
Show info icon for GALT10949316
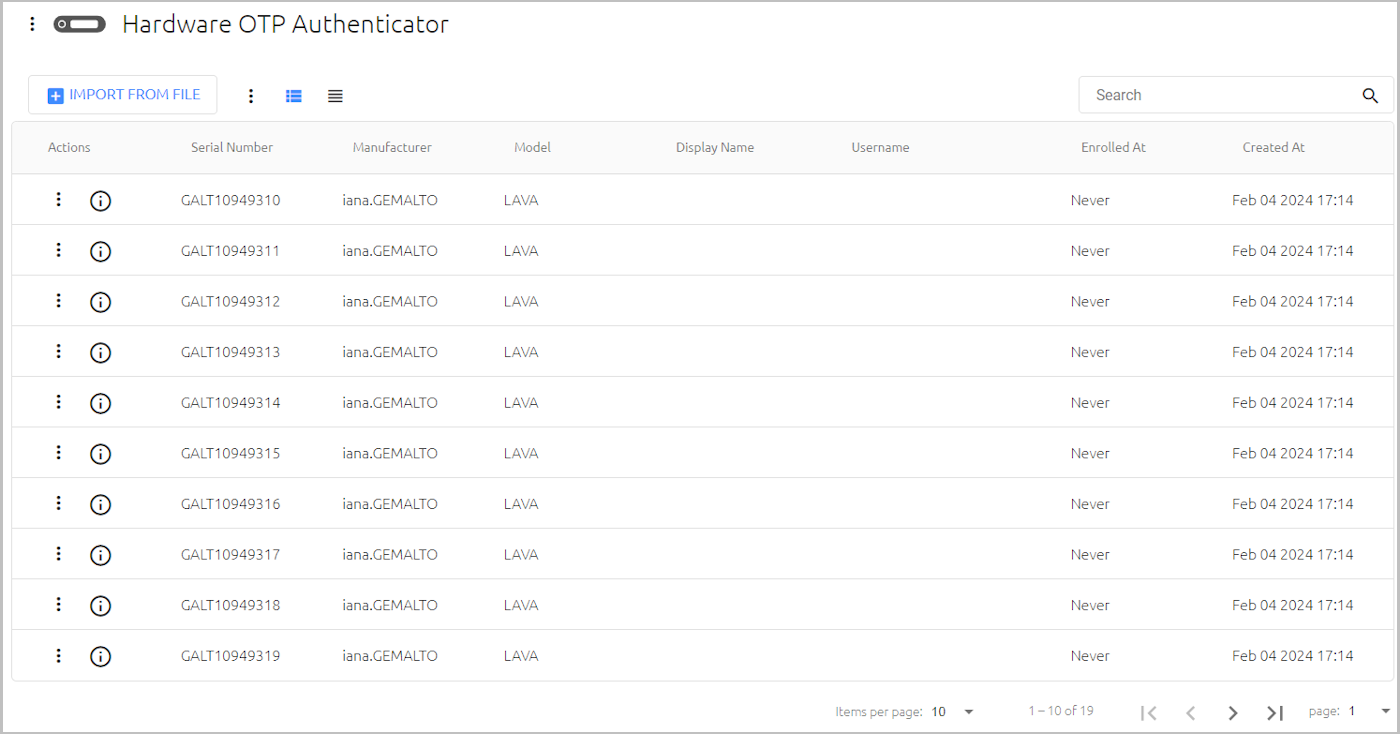pyautogui.click(x=100, y=504)
